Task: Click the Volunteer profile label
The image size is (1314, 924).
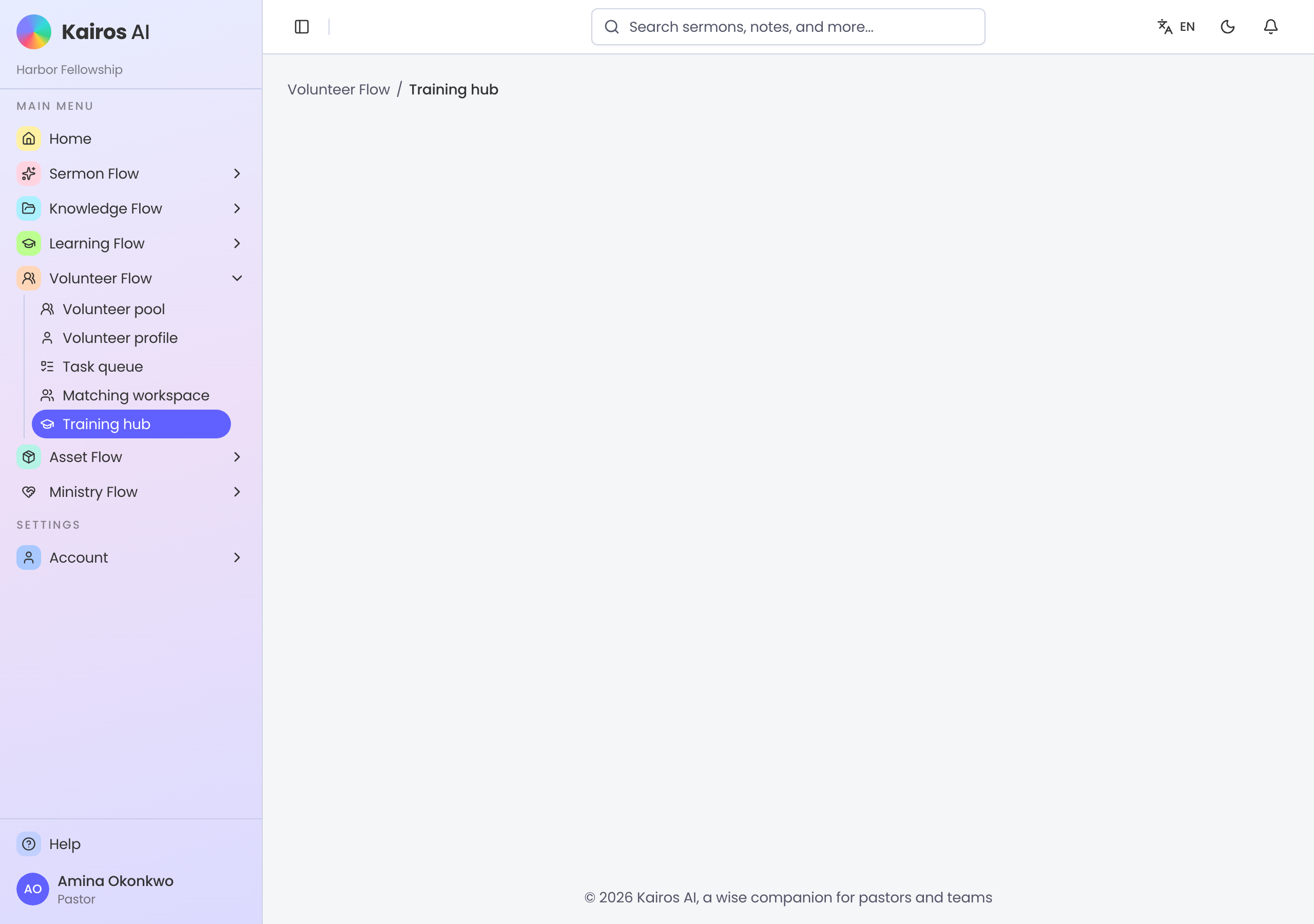Action: [120, 338]
